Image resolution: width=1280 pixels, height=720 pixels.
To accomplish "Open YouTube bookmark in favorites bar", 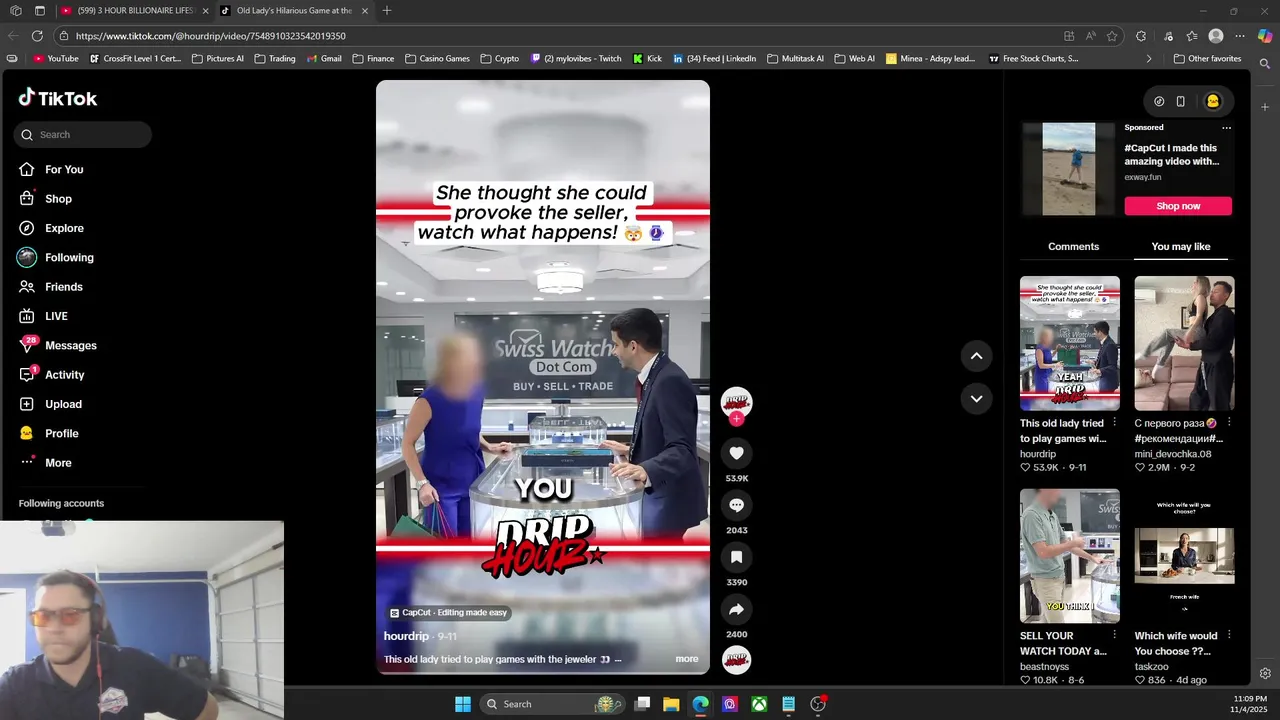I will pos(56,59).
